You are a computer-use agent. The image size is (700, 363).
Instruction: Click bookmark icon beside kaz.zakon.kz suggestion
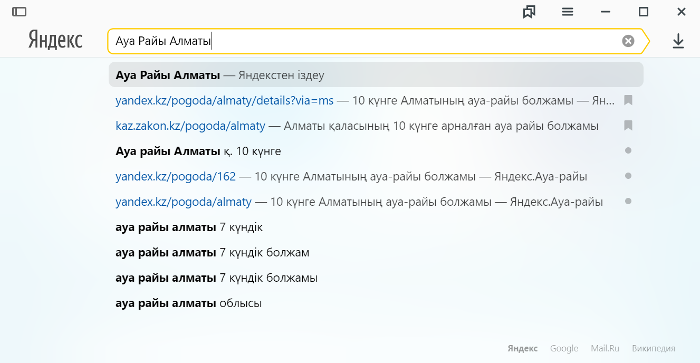(628, 125)
